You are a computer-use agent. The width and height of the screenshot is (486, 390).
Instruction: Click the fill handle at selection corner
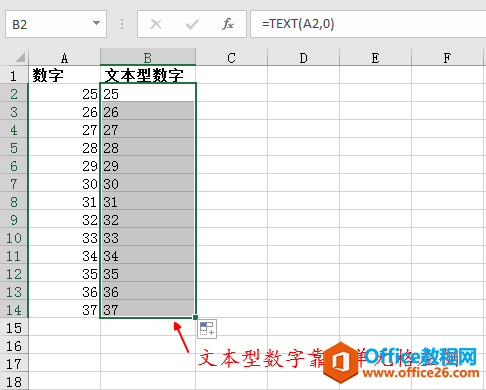click(x=195, y=317)
